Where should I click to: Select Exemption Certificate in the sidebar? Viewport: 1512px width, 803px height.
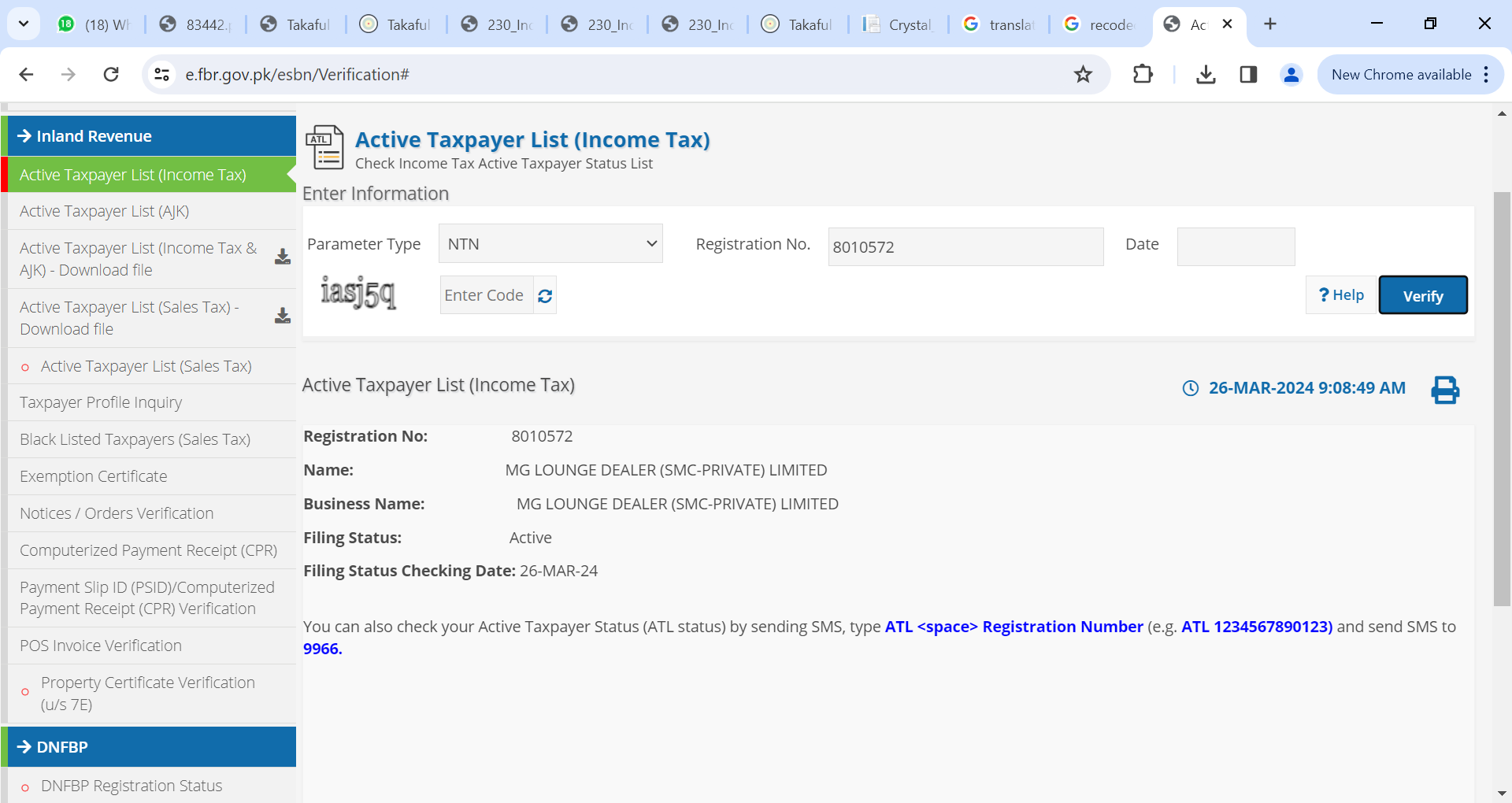[x=94, y=476]
